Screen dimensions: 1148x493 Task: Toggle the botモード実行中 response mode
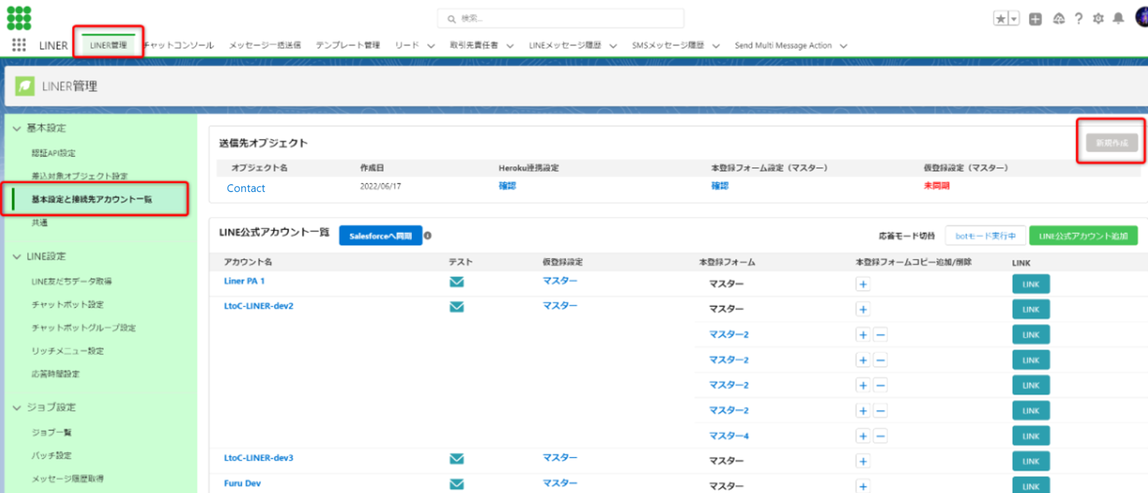pos(985,236)
